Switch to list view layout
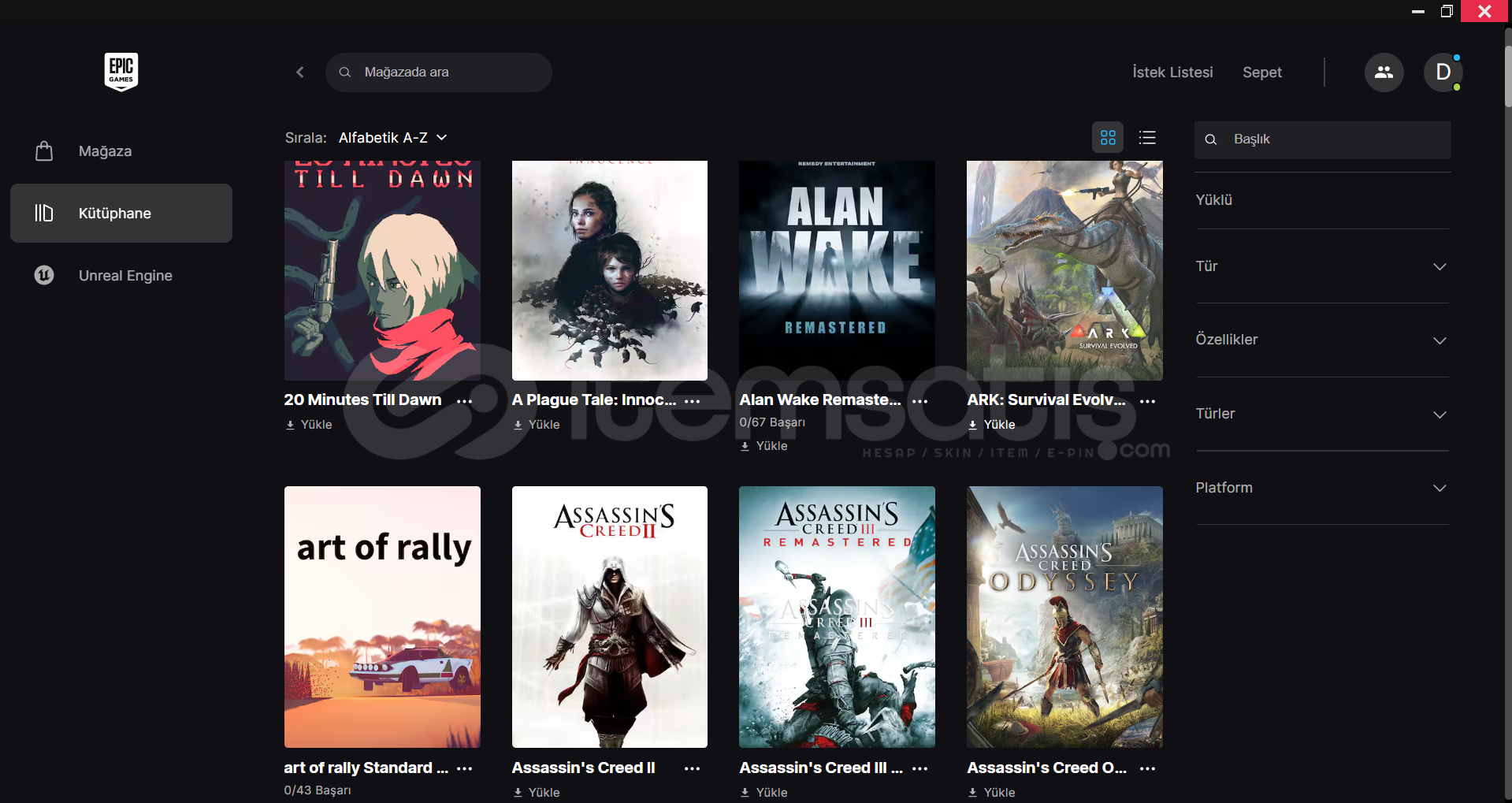 [x=1147, y=138]
